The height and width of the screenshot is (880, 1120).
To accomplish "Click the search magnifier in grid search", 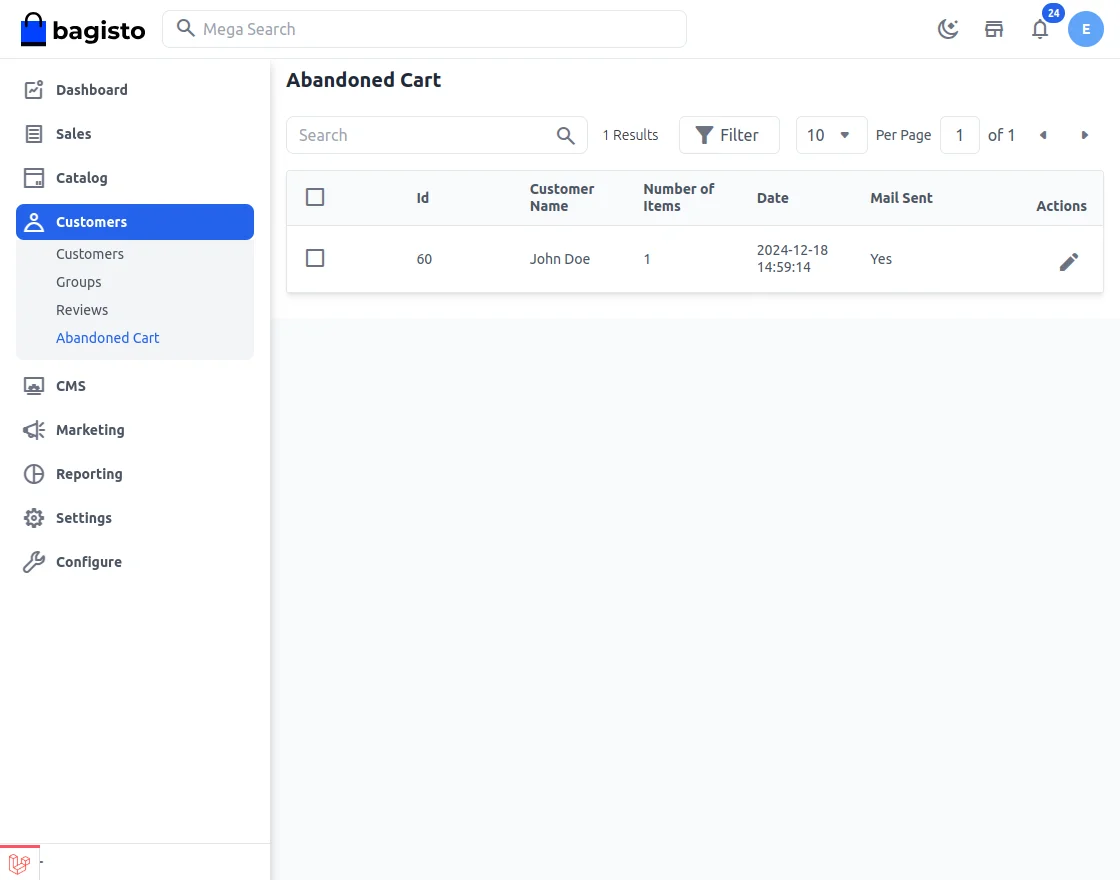I will coord(566,136).
